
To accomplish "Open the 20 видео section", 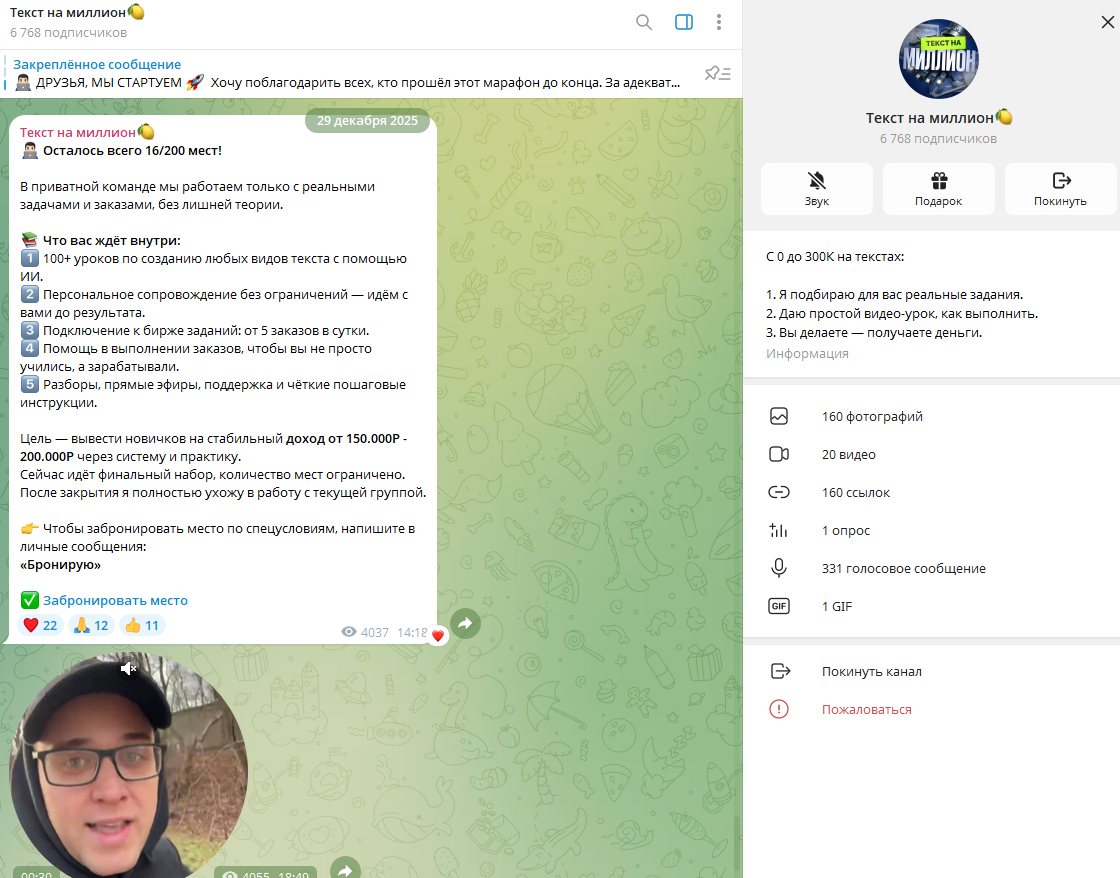I will (x=848, y=455).
